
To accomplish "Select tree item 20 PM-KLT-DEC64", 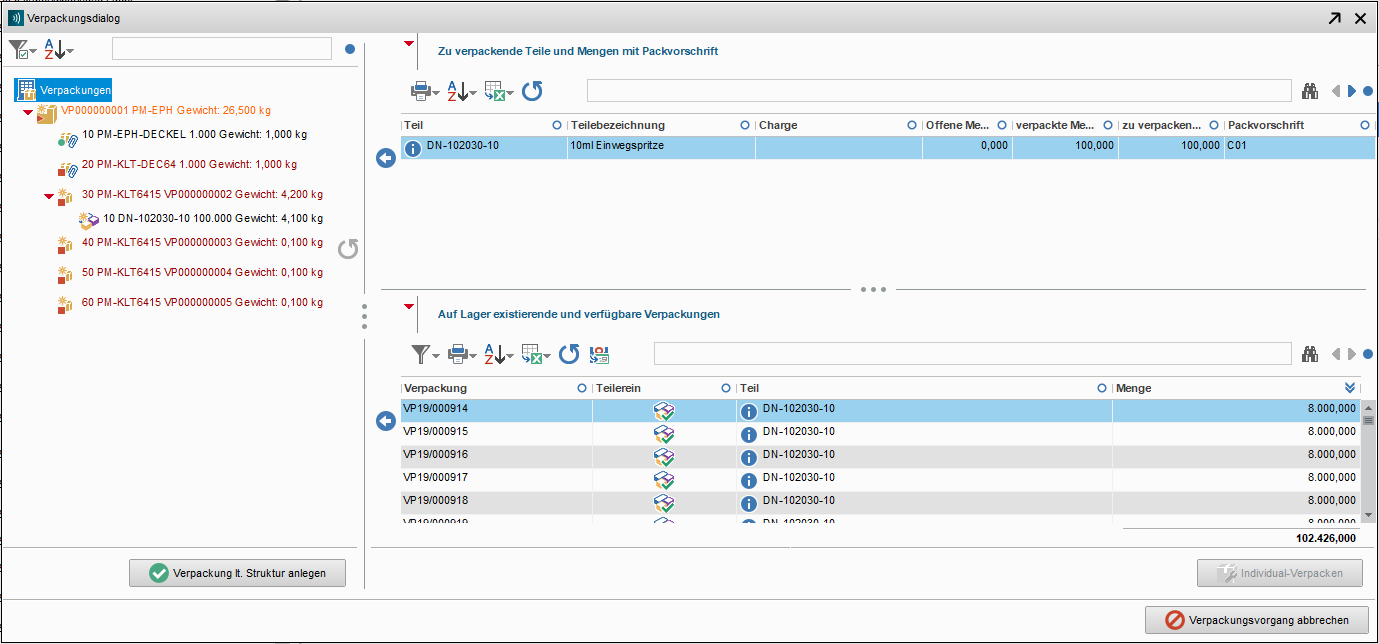I will click(x=189, y=164).
